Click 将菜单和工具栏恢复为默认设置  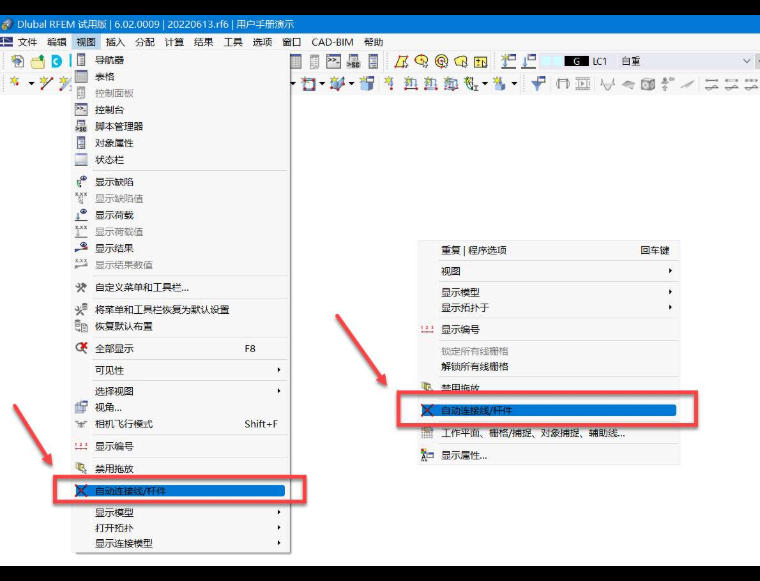(x=181, y=310)
